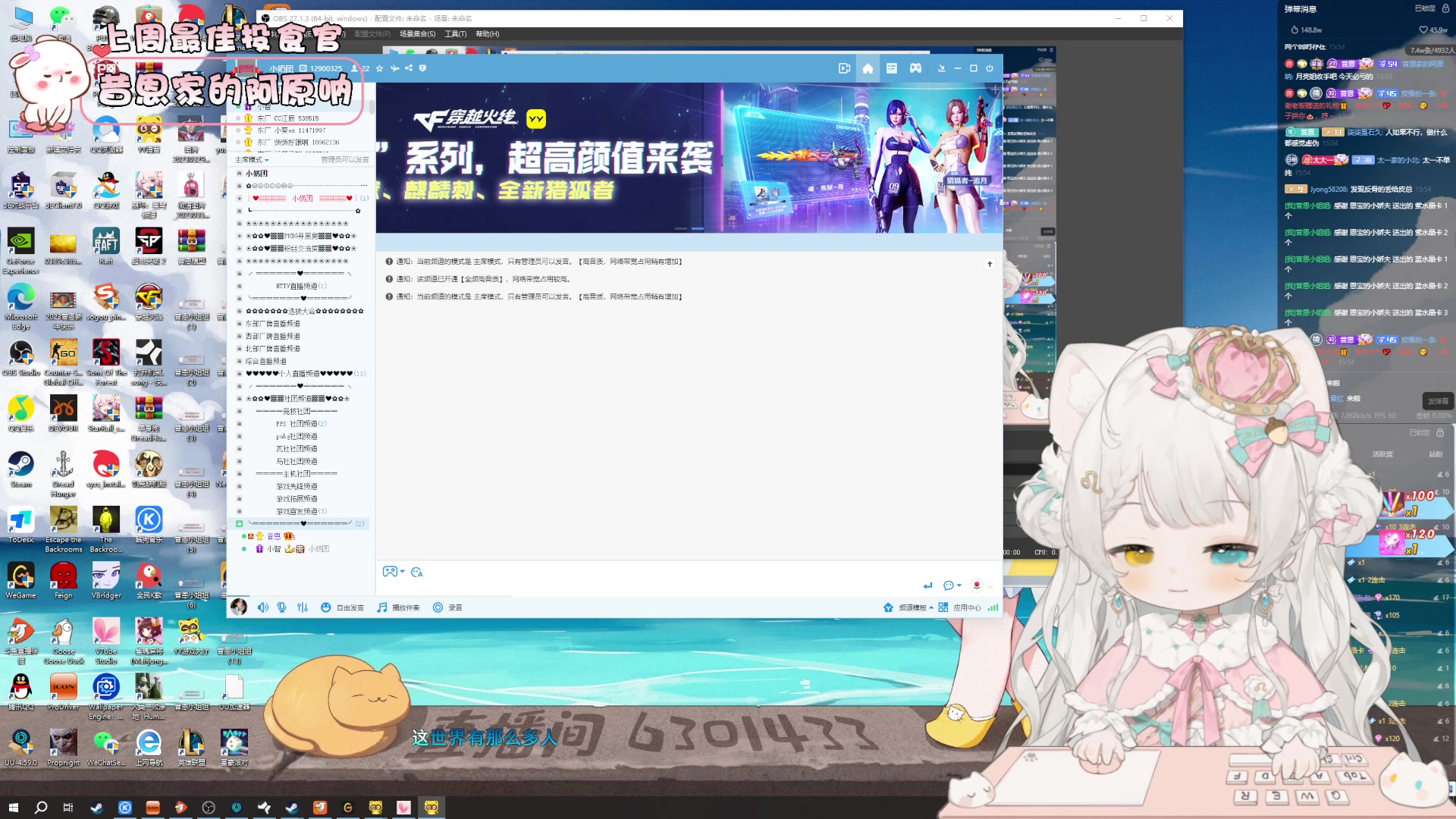
Task: Click the game controller icon in YY title bar
Action: 915,68
